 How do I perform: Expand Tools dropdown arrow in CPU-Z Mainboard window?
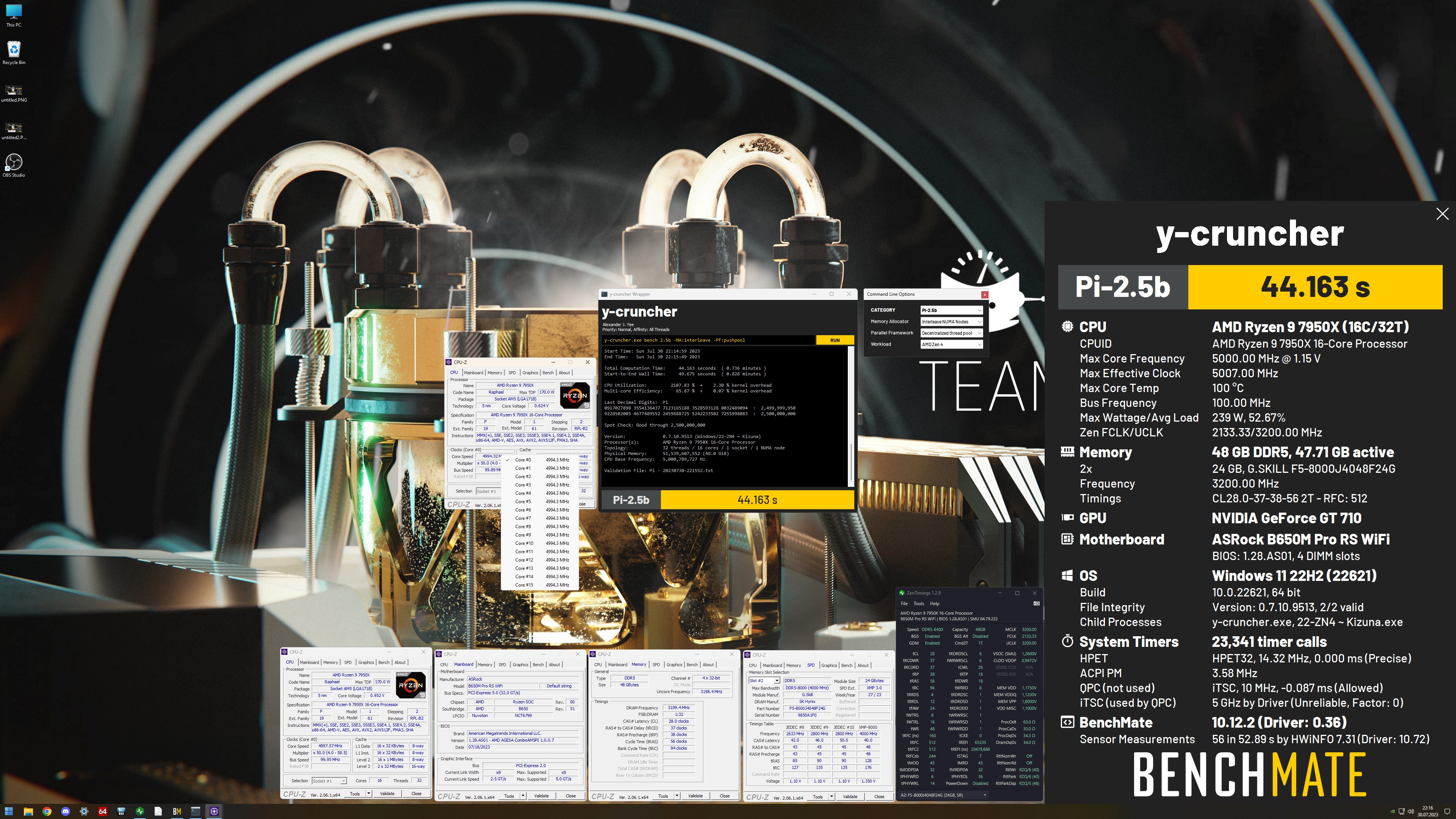point(523,796)
